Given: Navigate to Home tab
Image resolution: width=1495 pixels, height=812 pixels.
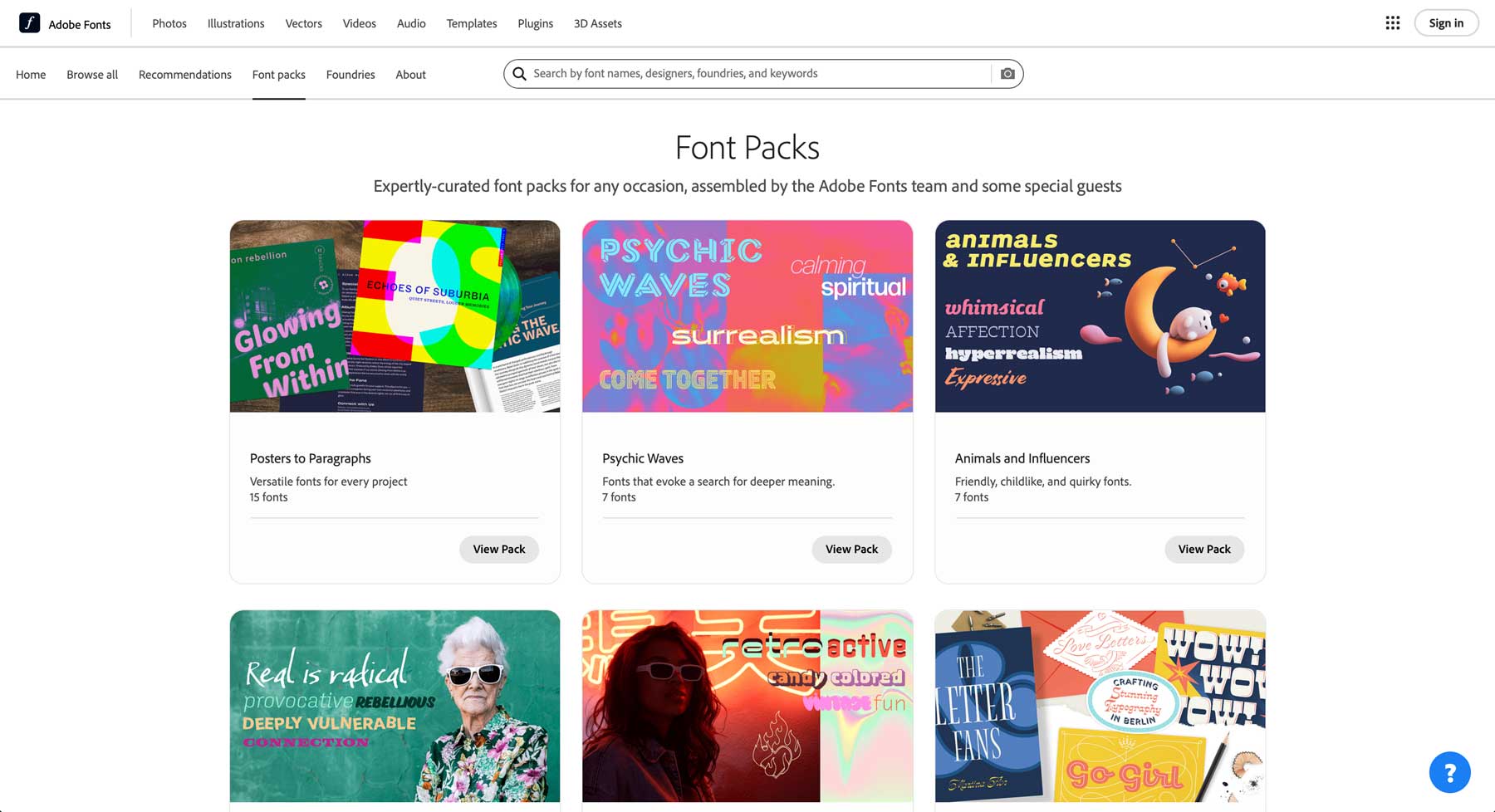Looking at the screenshot, I should coord(31,75).
